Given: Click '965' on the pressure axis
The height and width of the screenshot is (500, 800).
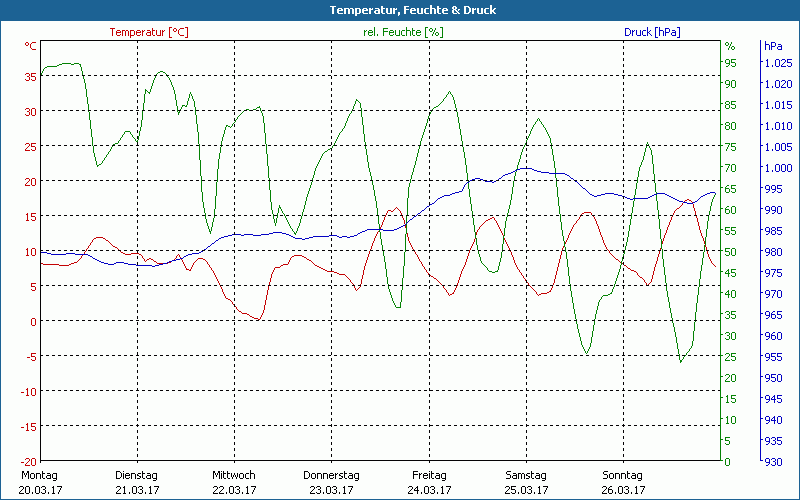Looking at the screenshot, I should tap(773, 315).
